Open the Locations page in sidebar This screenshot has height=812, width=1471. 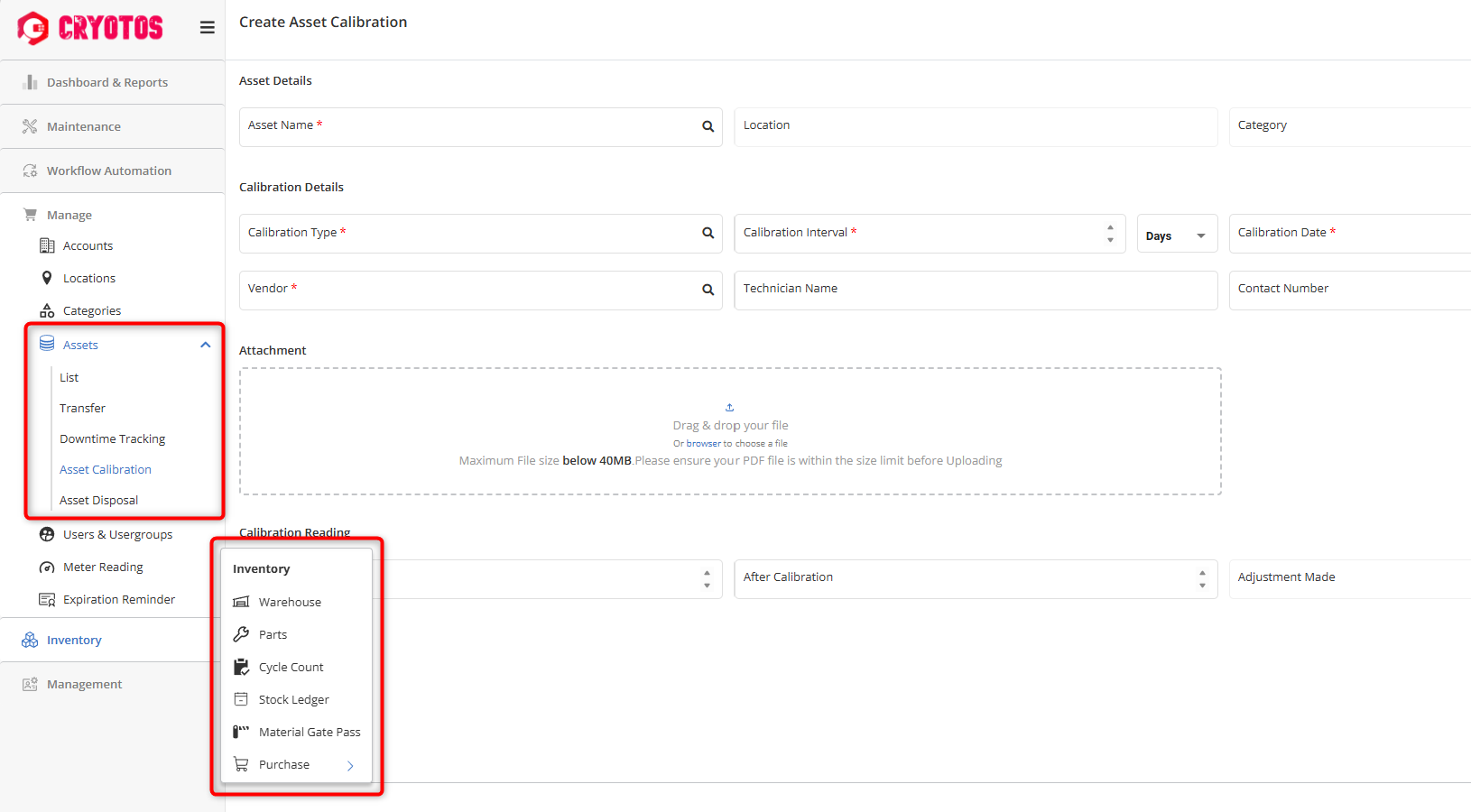88,279
